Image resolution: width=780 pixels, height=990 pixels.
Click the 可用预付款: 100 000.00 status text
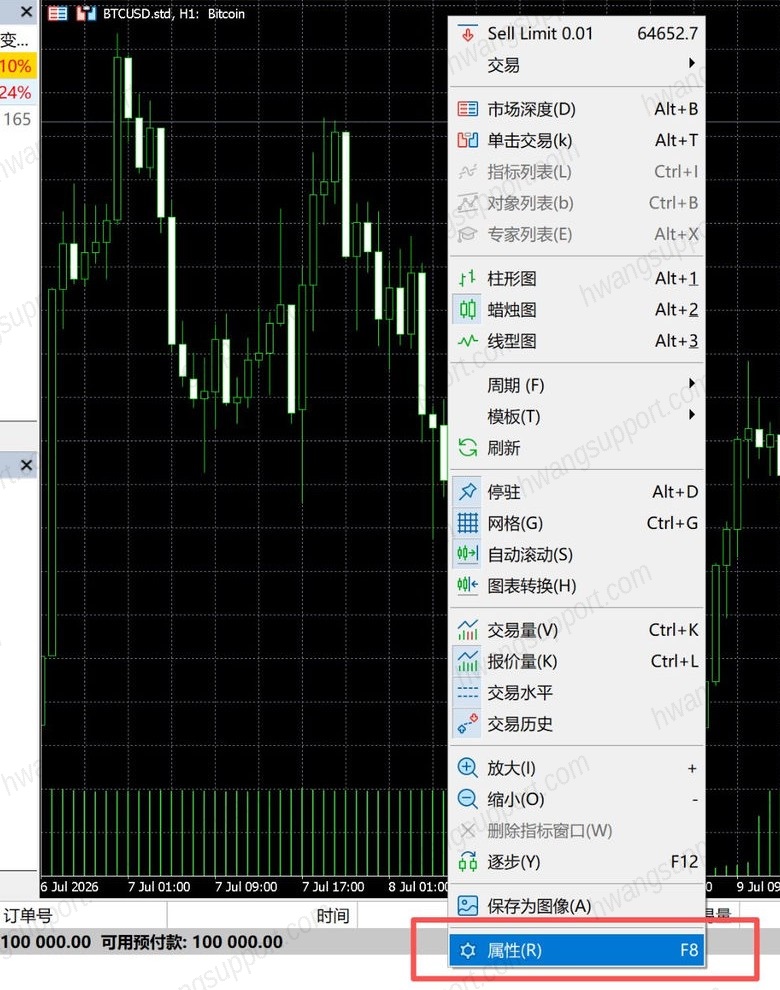(192, 942)
